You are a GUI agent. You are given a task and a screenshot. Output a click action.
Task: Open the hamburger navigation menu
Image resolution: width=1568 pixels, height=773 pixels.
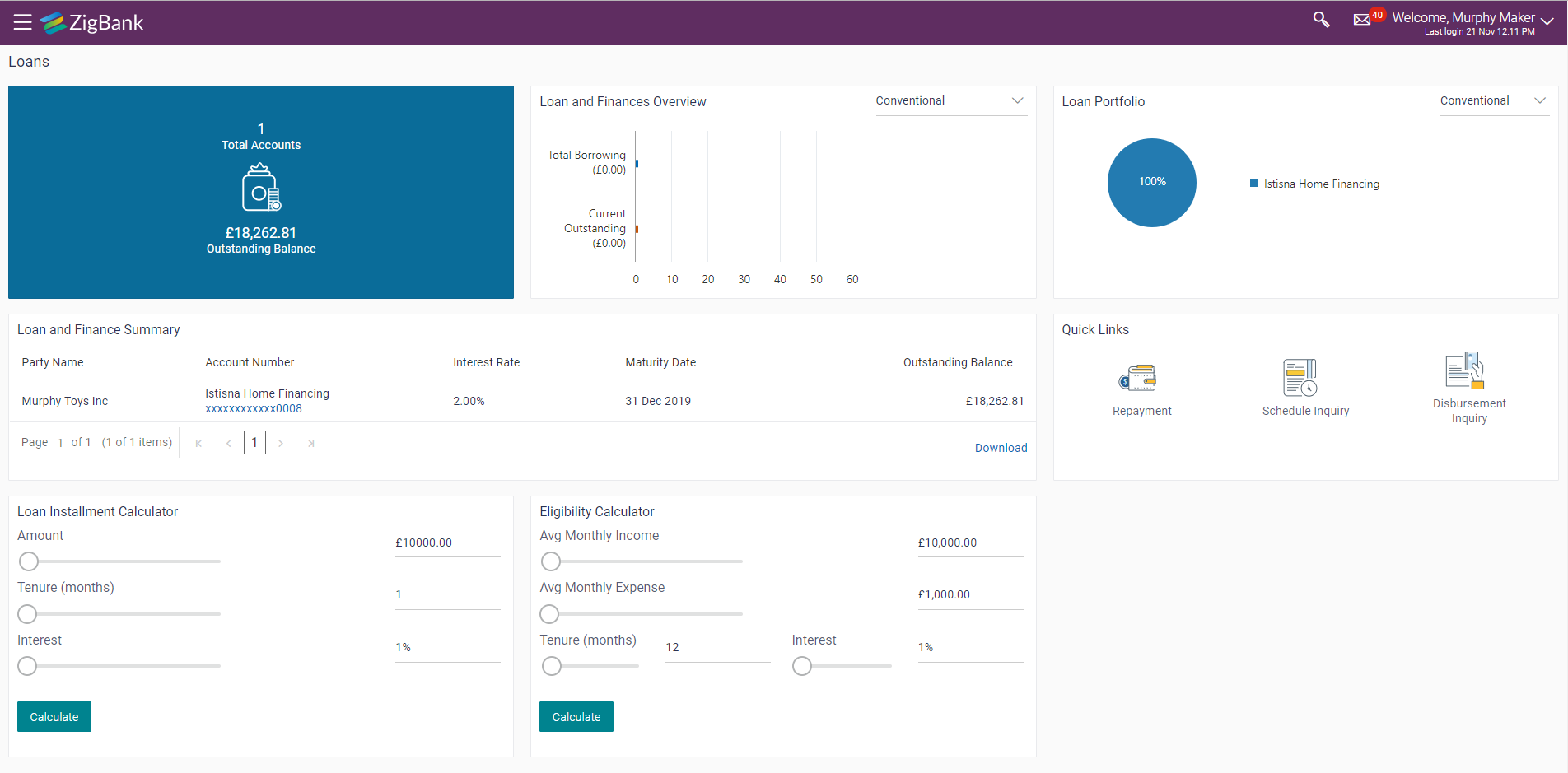pos(23,22)
